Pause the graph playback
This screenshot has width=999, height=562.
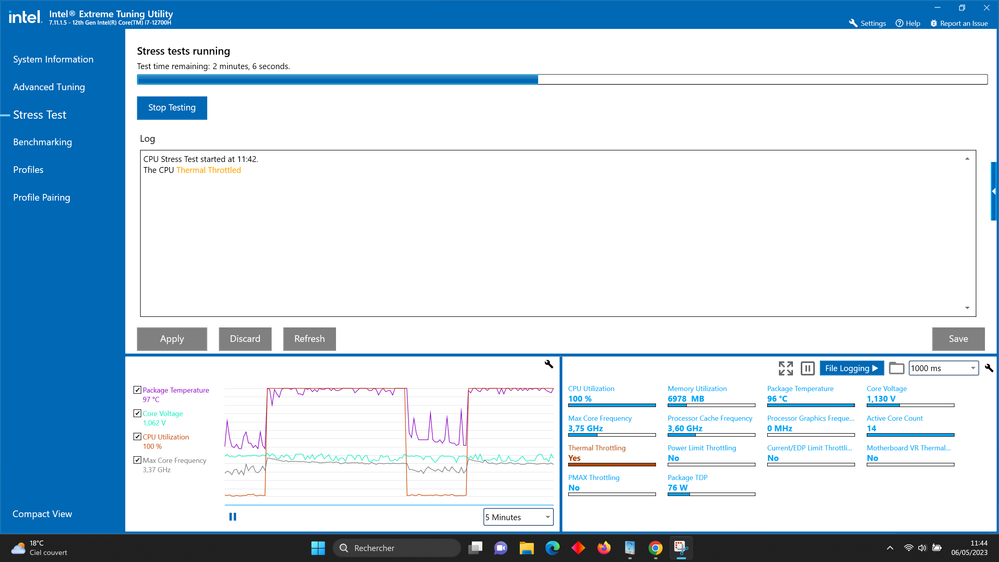pyautogui.click(x=233, y=517)
